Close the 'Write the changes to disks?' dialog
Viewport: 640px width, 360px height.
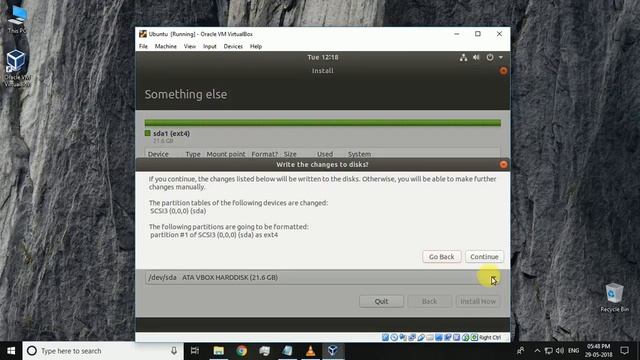pyautogui.click(x=503, y=164)
